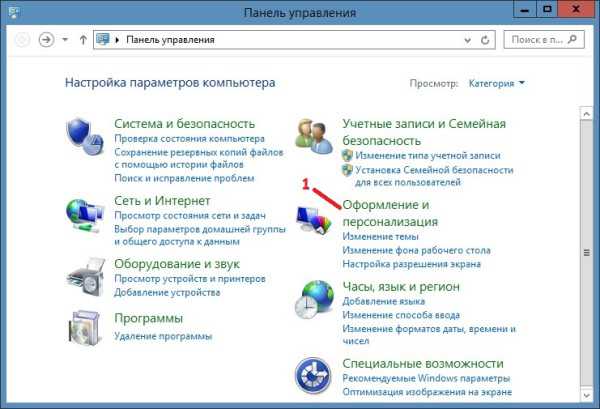Maximize the Control Panel window
600x409 pixels.
[x=547, y=10]
